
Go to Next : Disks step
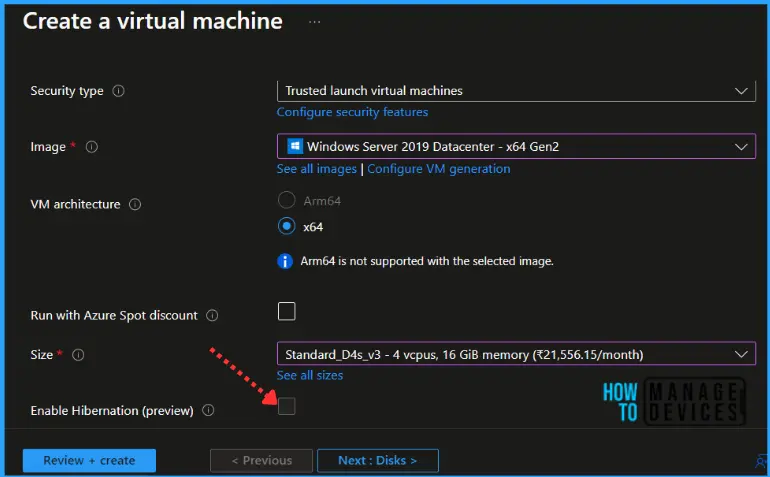(378, 461)
